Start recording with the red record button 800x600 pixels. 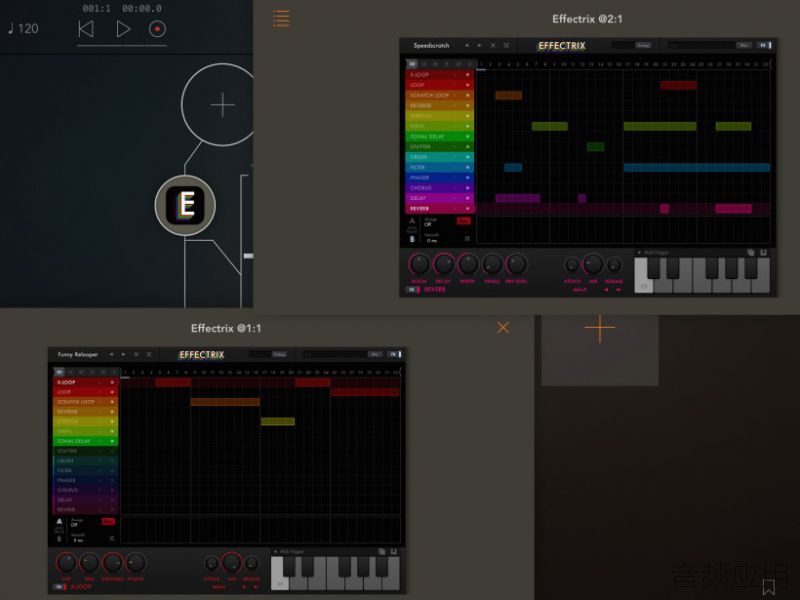click(157, 29)
